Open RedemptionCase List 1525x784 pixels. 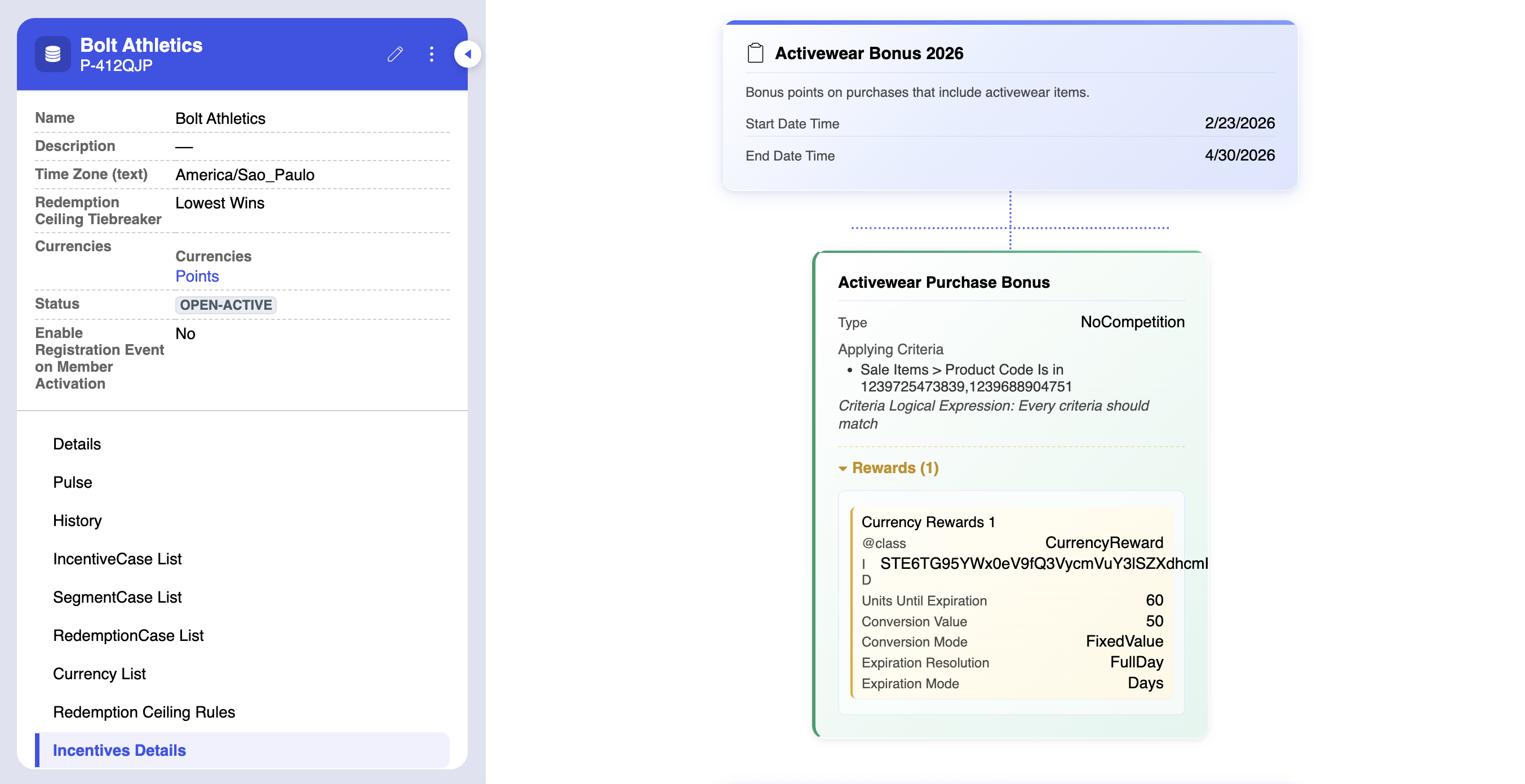128,635
